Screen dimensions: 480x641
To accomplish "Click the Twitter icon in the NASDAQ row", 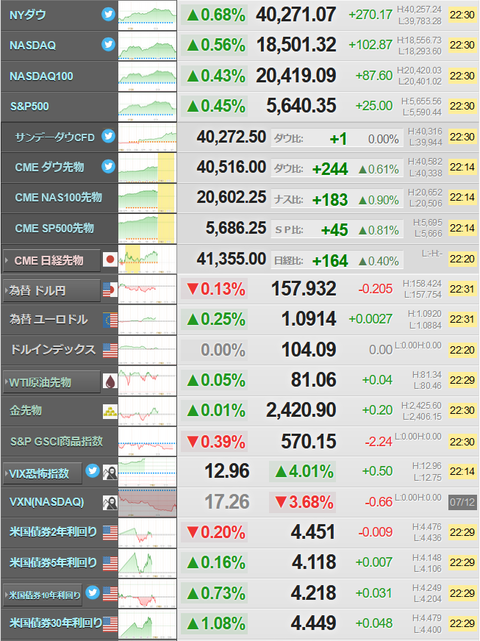I will point(108,44).
